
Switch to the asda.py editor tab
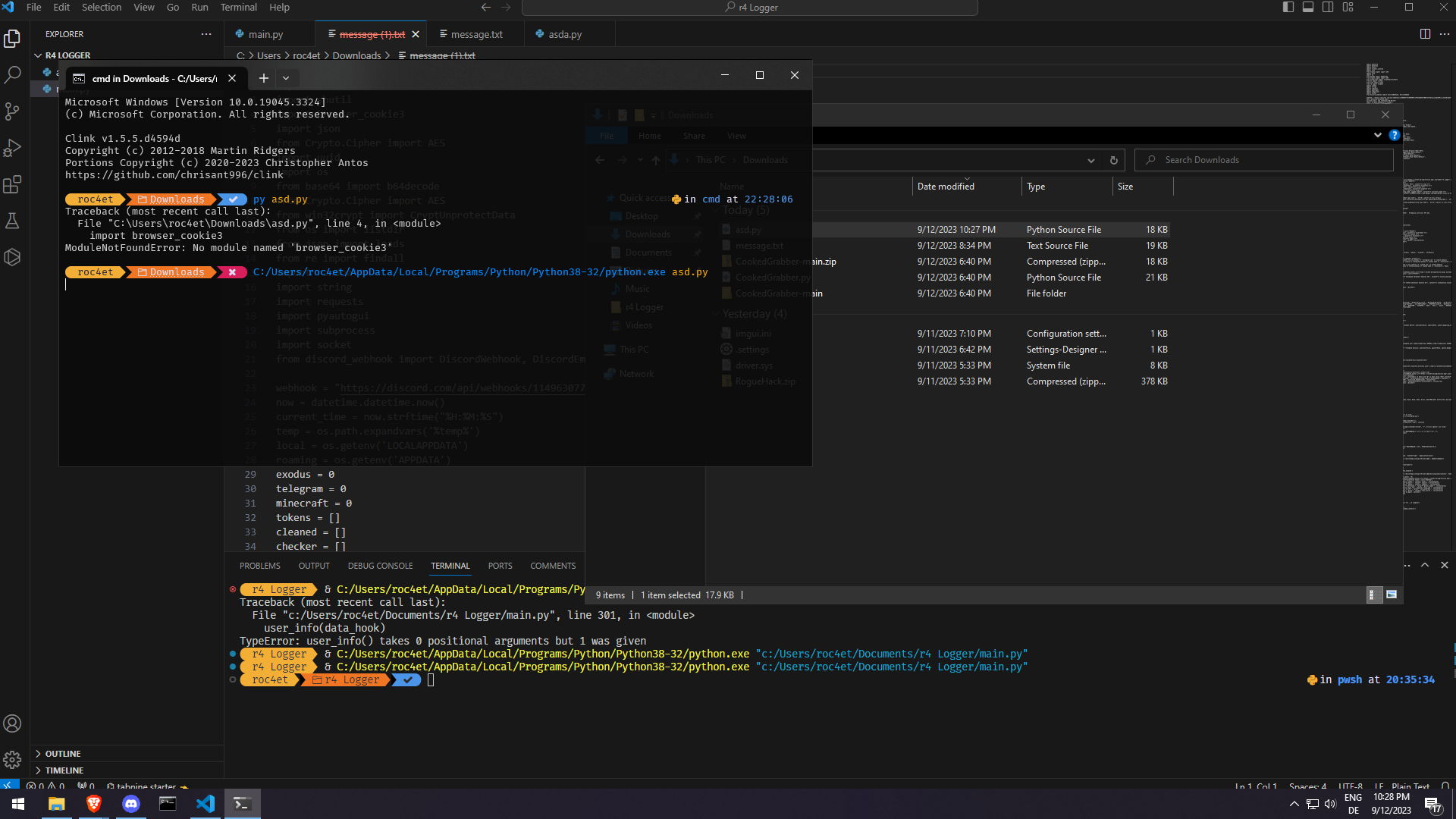564,34
